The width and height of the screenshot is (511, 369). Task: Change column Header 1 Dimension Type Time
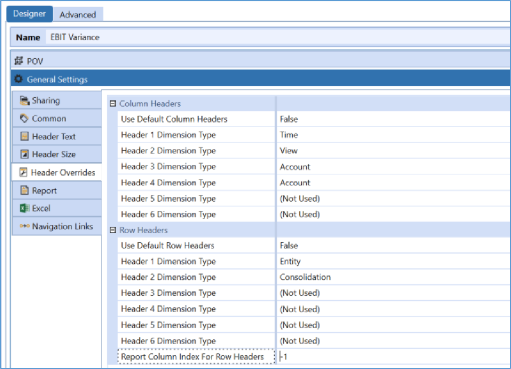coord(393,135)
